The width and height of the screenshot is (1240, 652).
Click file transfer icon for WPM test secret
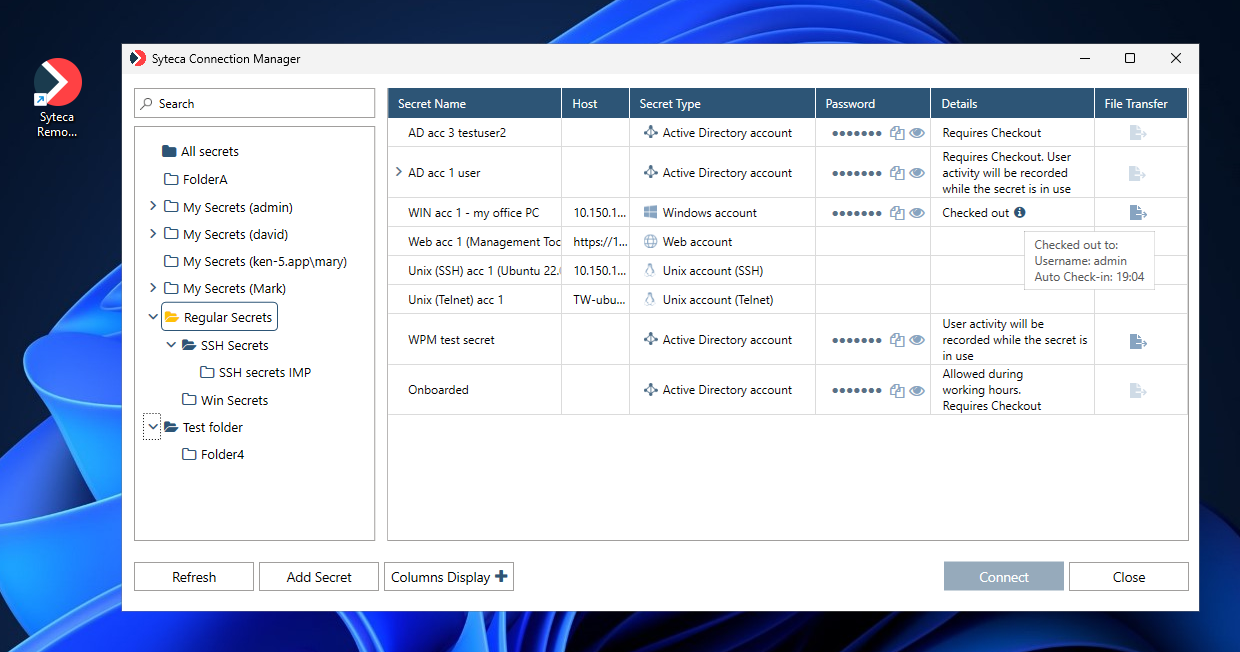tap(1138, 341)
